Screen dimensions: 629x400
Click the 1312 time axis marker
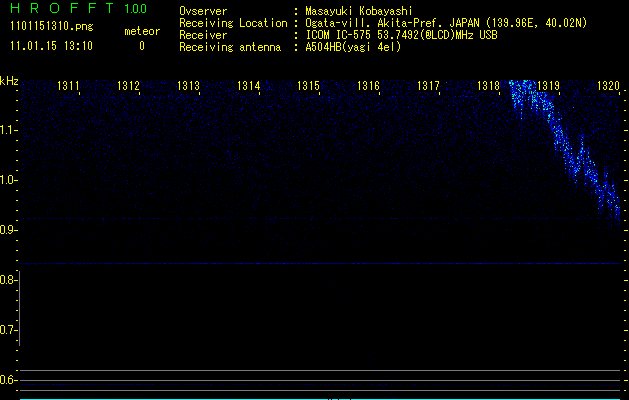pyautogui.click(x=128, y=85)
